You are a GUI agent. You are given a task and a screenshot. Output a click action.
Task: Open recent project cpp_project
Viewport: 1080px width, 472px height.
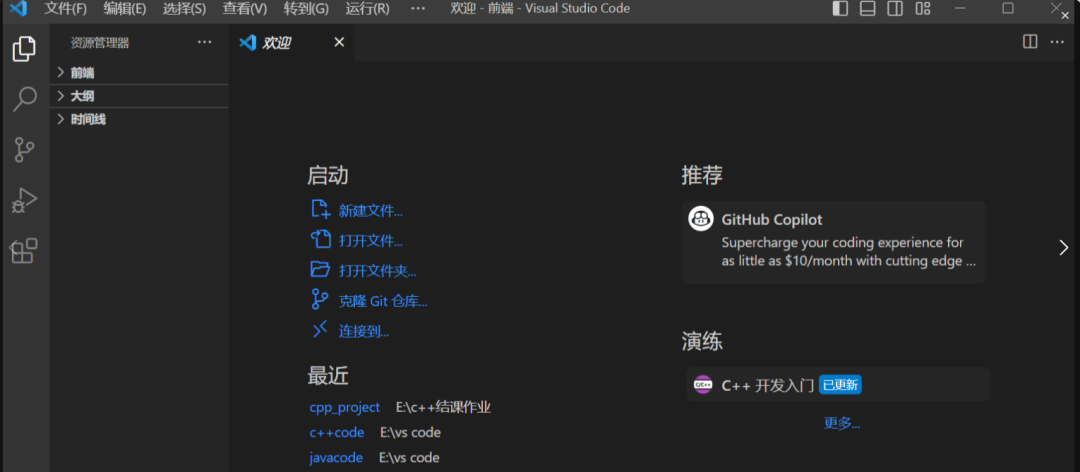pyautogui.click(x=344, y=407)
